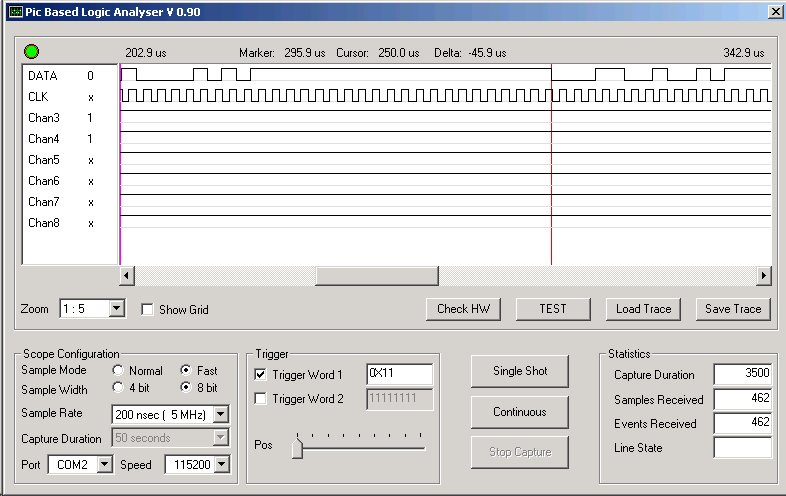Screen dimensions: 786x496
Task: Select the Chan8 channel label
Action: point(44,223)
